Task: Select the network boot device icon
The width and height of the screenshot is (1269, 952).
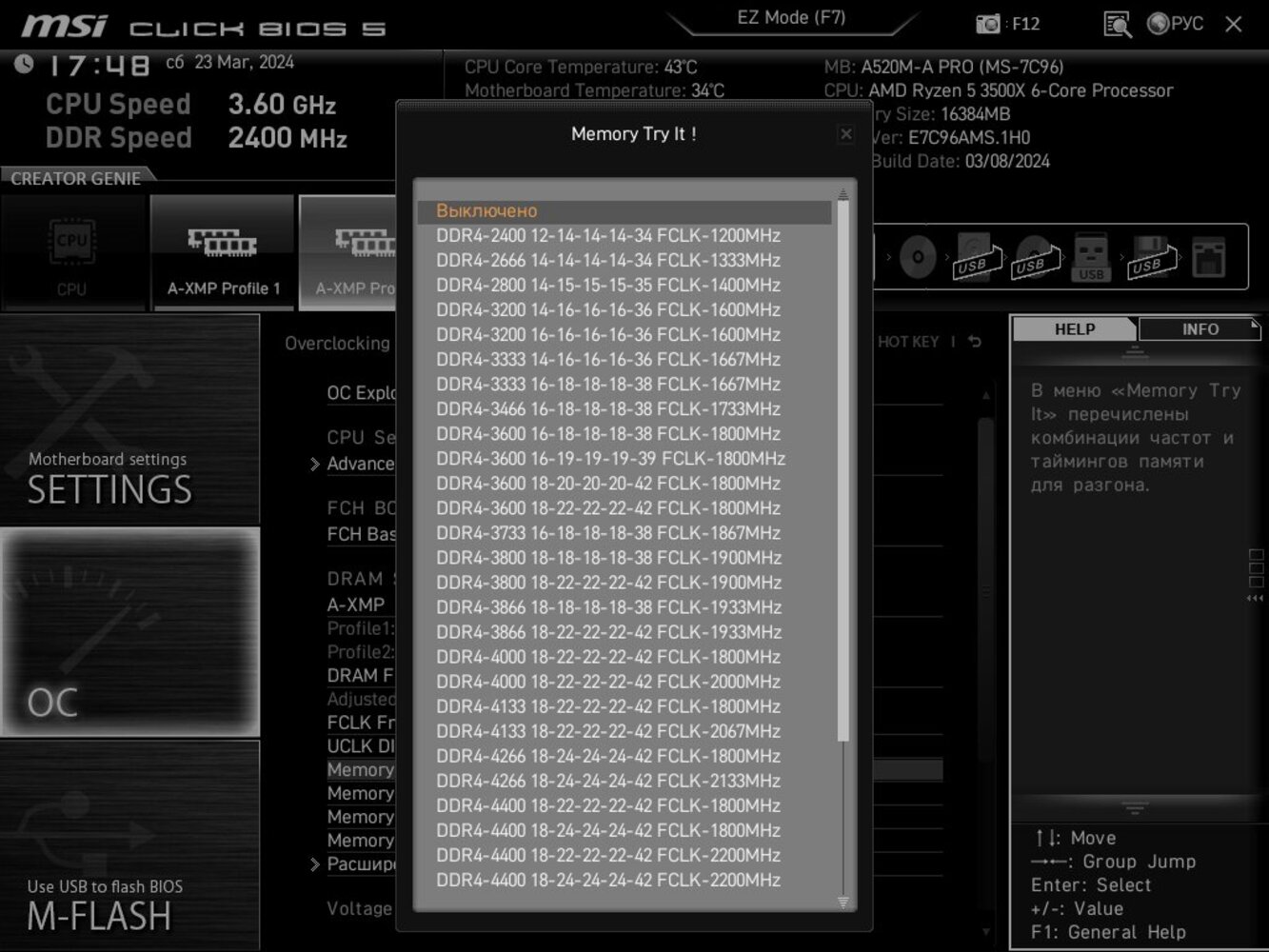Action: click(1208, 258)
